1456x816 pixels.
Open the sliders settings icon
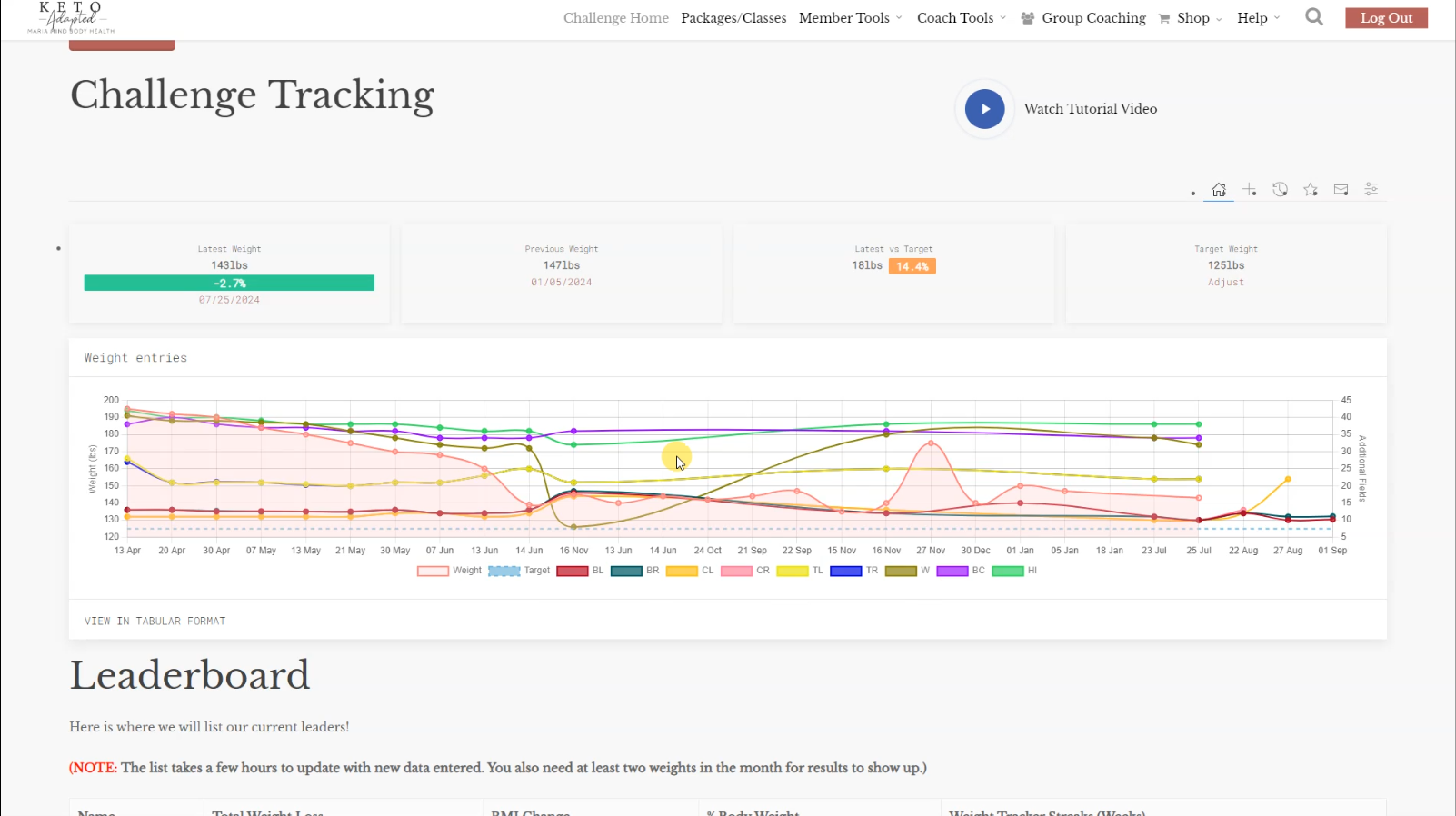(x=1371, y=190)
